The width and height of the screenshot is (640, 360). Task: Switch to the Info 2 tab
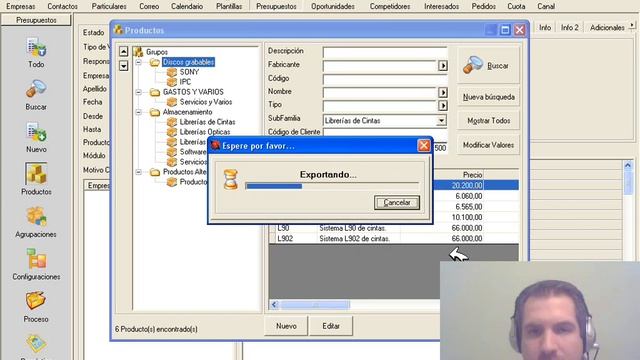(569, 27)
